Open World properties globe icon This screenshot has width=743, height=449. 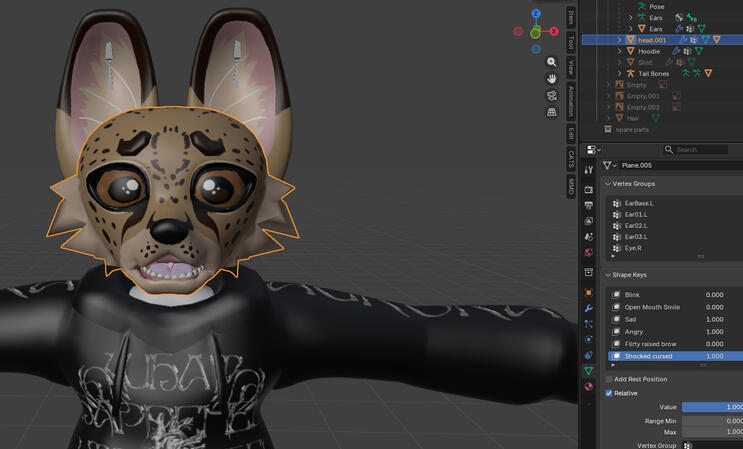pos(589,252)
